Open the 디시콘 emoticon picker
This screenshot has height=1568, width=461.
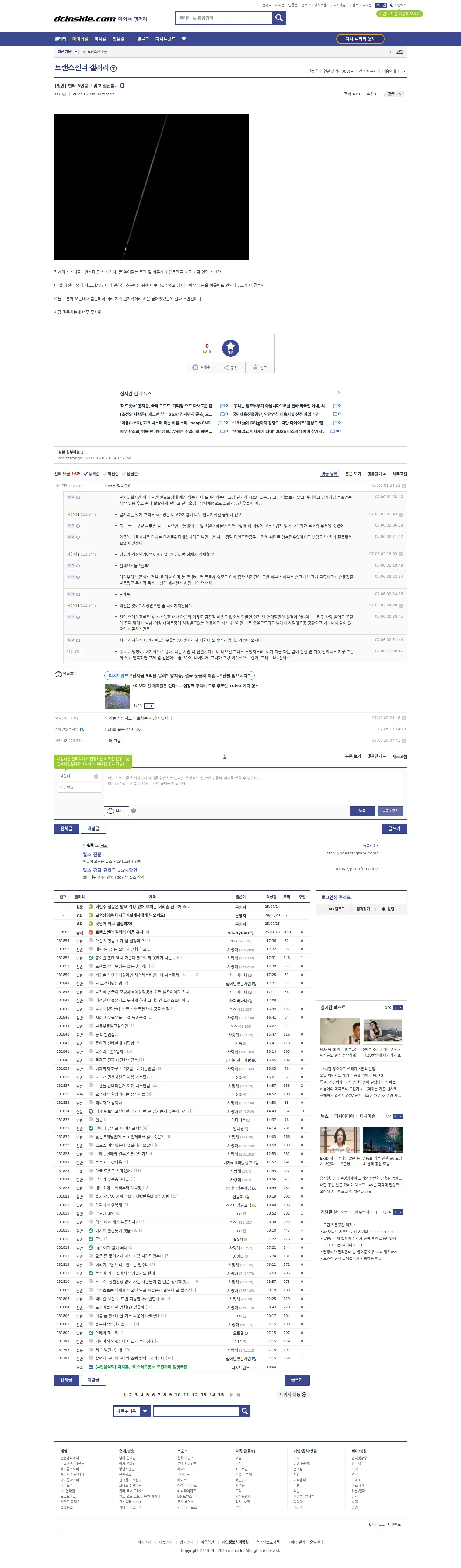tap(116, 811)
